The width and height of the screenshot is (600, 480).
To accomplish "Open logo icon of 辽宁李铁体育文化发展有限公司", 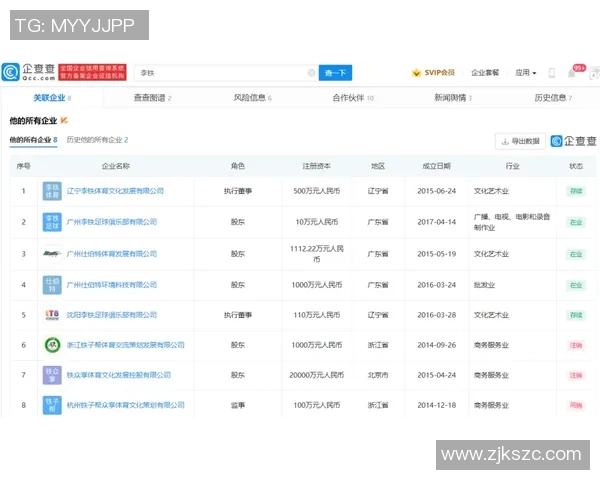I will (x=52, y=191).
